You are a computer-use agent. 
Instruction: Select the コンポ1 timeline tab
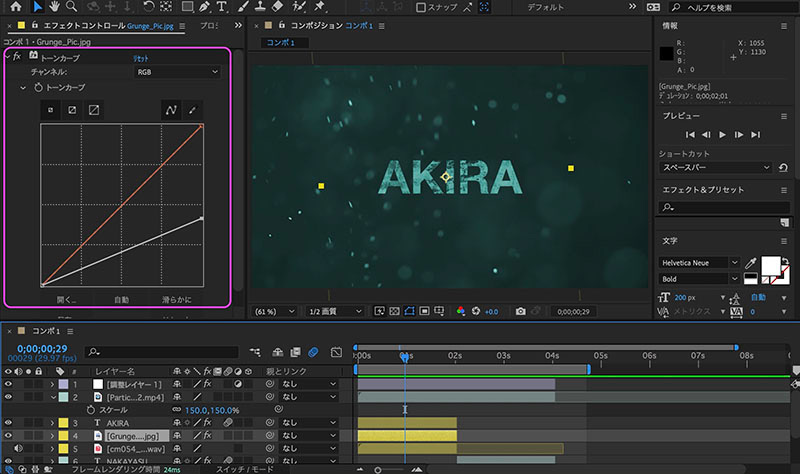(46, 331)
